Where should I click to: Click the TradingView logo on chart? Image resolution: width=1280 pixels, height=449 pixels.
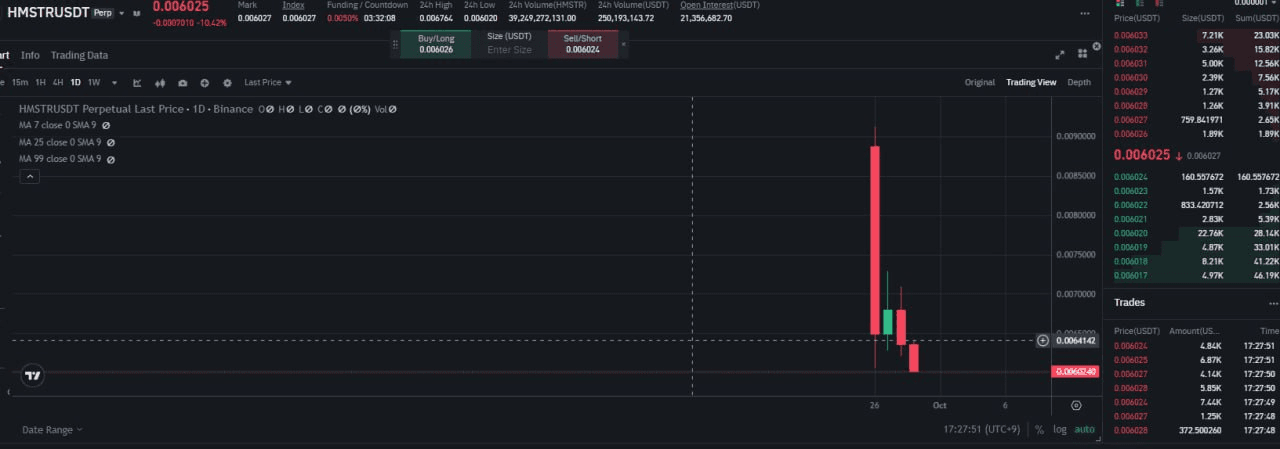tap(33, 376)
